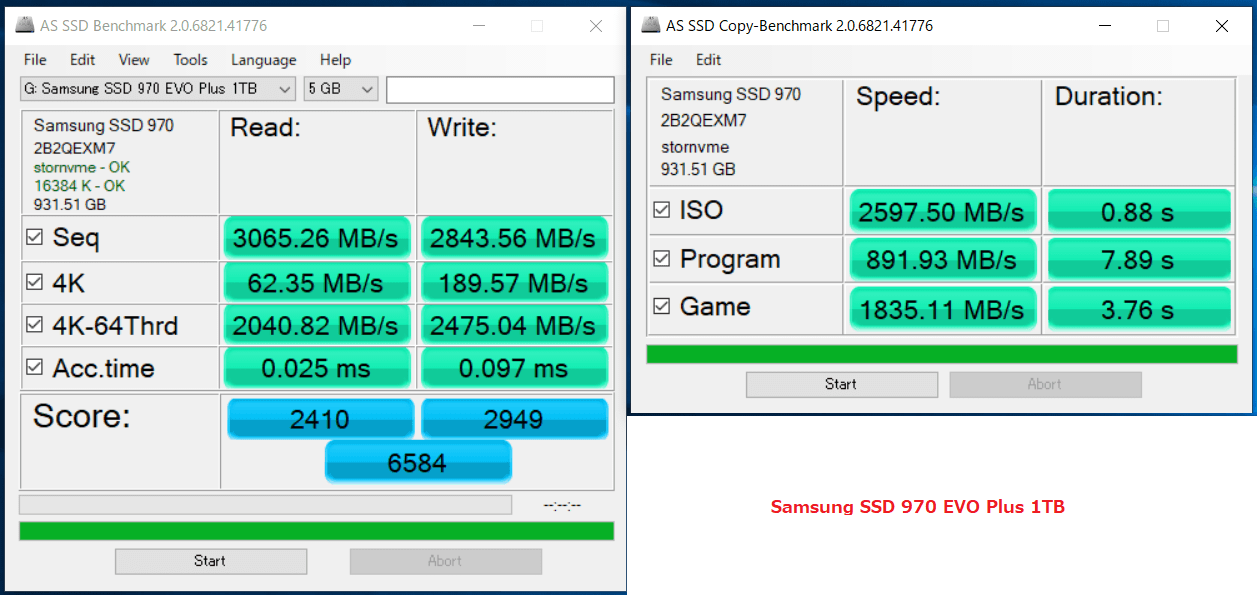Open the View menu in AS SSD Benchmark

coord(134,60)
